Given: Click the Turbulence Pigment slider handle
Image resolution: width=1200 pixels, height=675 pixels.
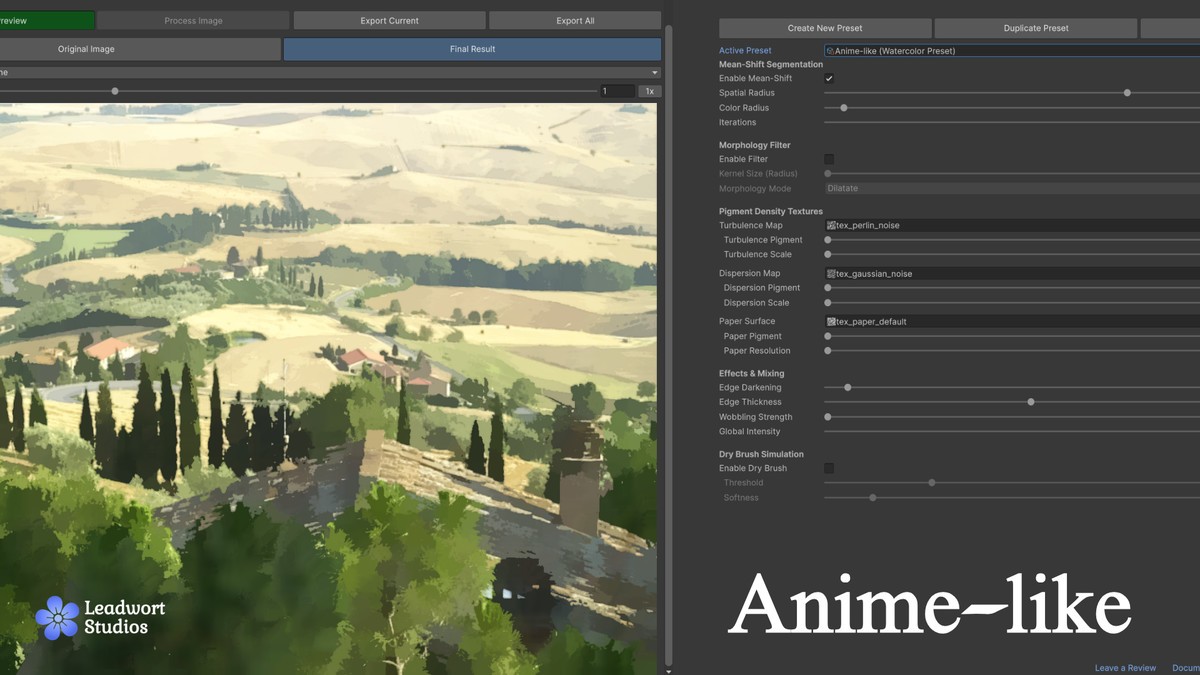Looking at the screenshot, I should [x=828, y=240].
